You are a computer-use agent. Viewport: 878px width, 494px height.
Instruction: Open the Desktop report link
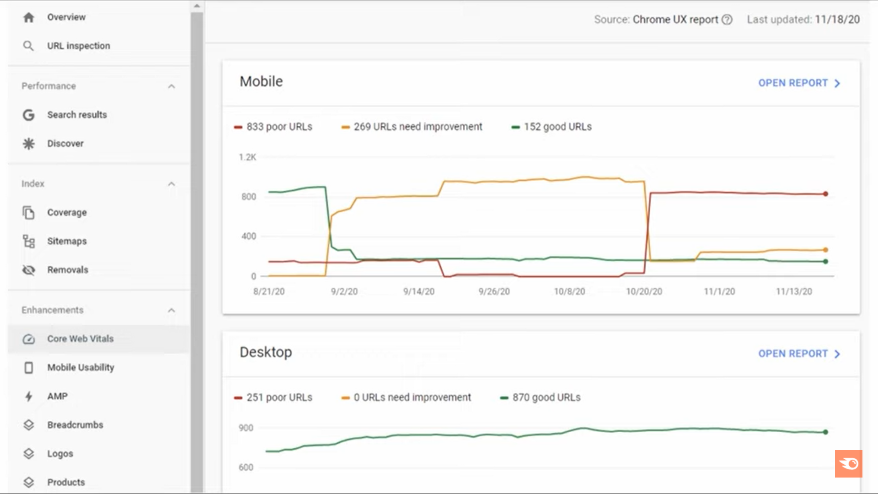pos(799,354)
